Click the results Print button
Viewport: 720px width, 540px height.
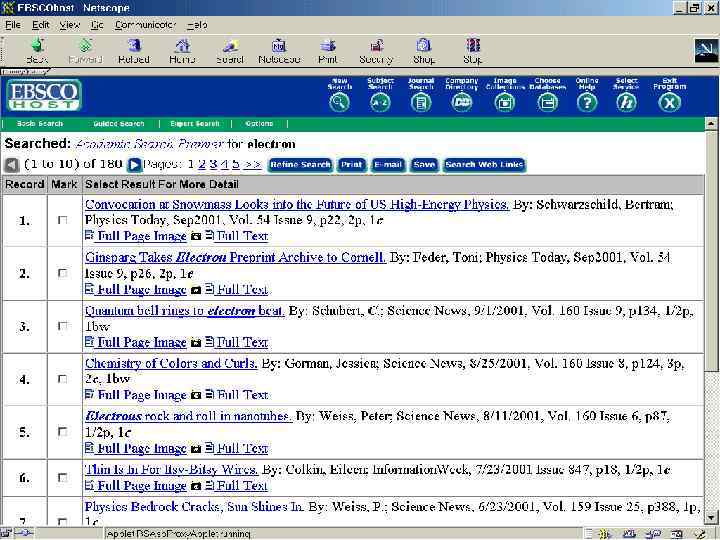click(x=352, y=165)
